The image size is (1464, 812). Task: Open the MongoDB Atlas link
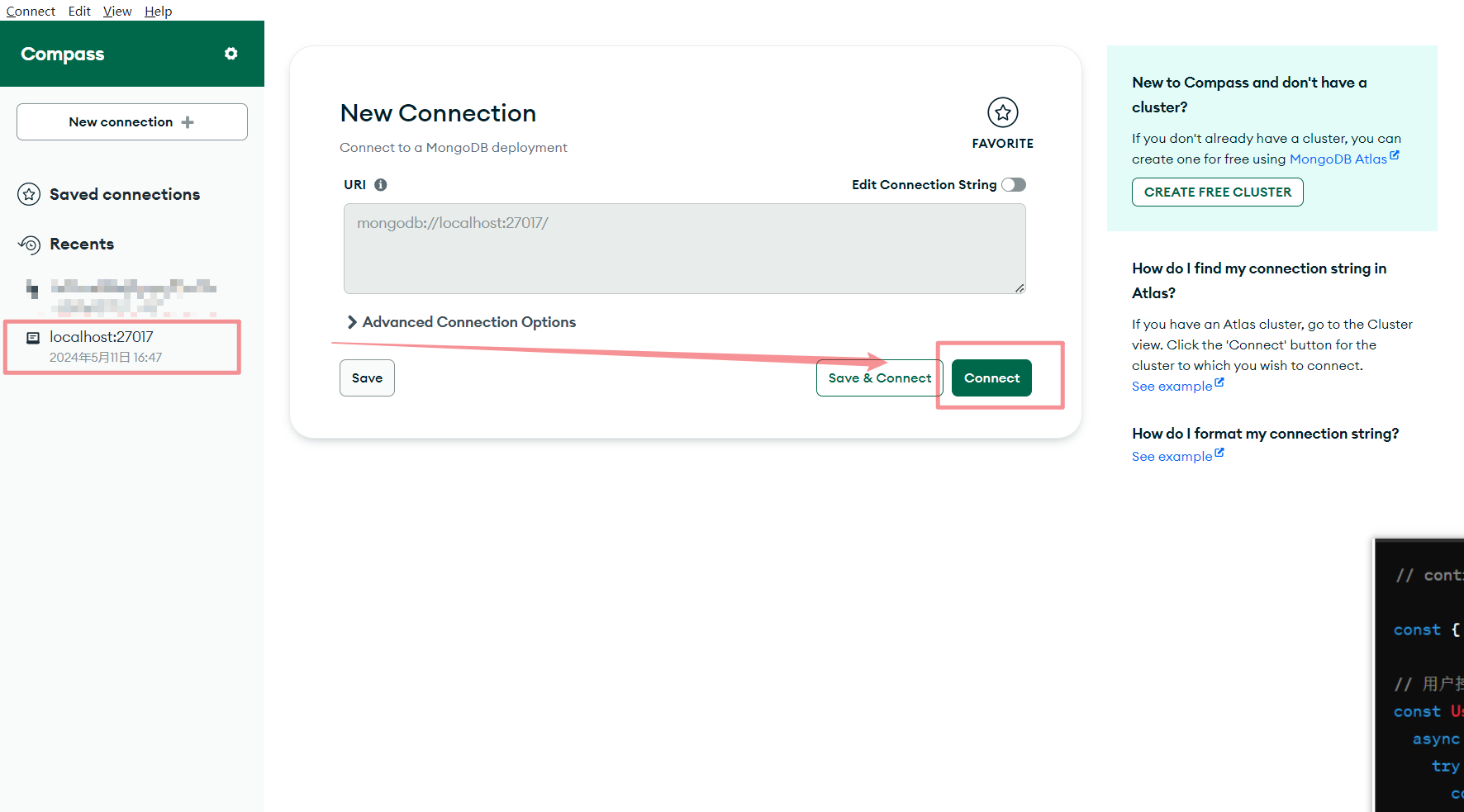[1338, 159]
